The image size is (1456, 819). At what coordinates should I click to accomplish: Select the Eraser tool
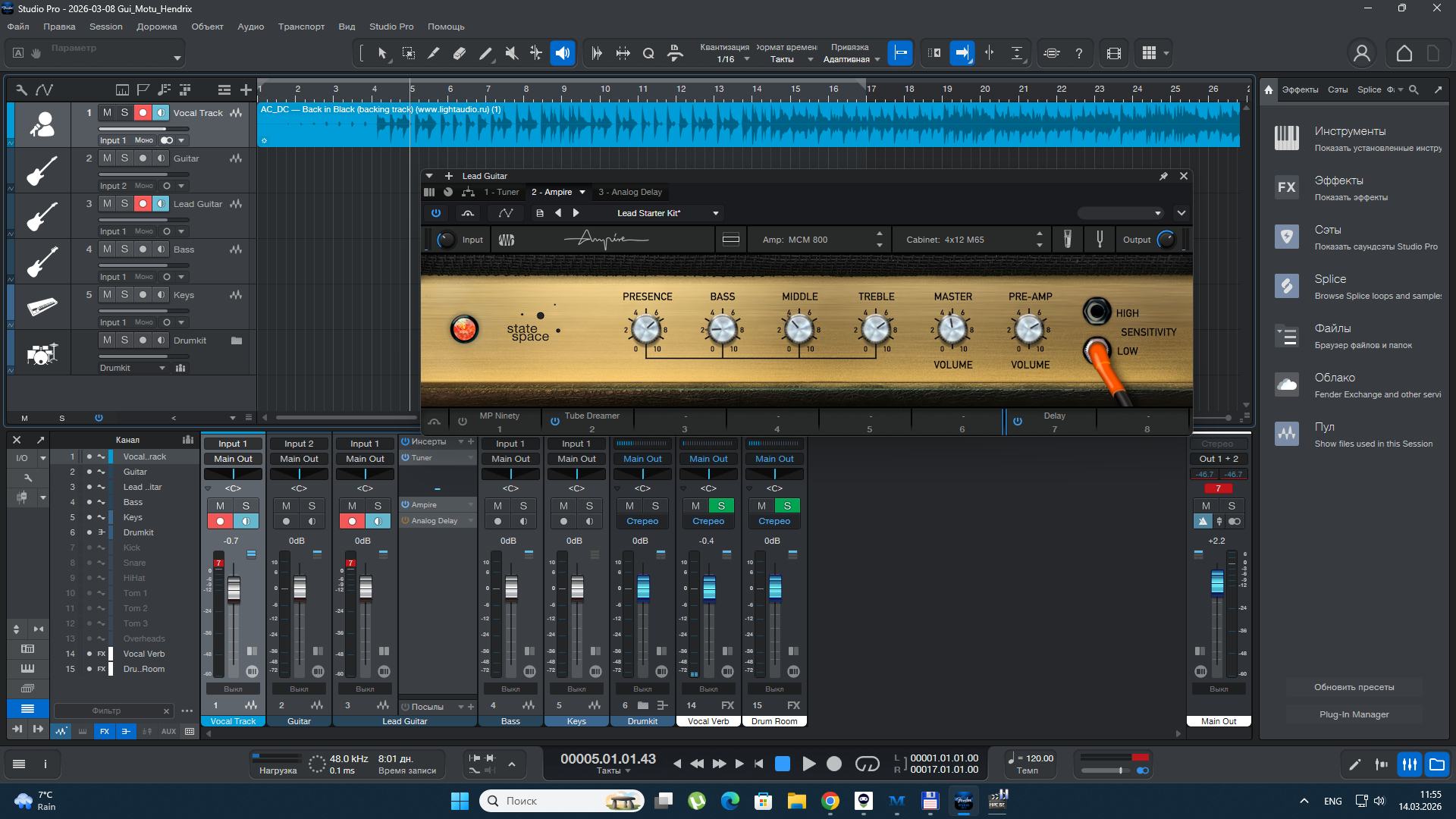(x=460, y=53)
